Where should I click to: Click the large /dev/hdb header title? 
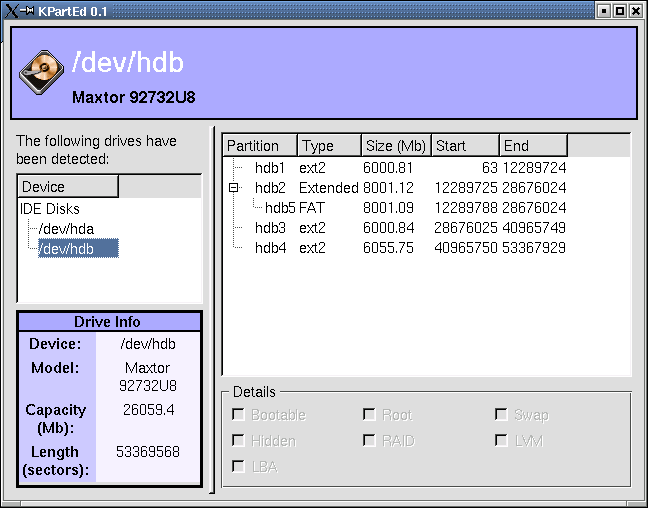[127, 63]
